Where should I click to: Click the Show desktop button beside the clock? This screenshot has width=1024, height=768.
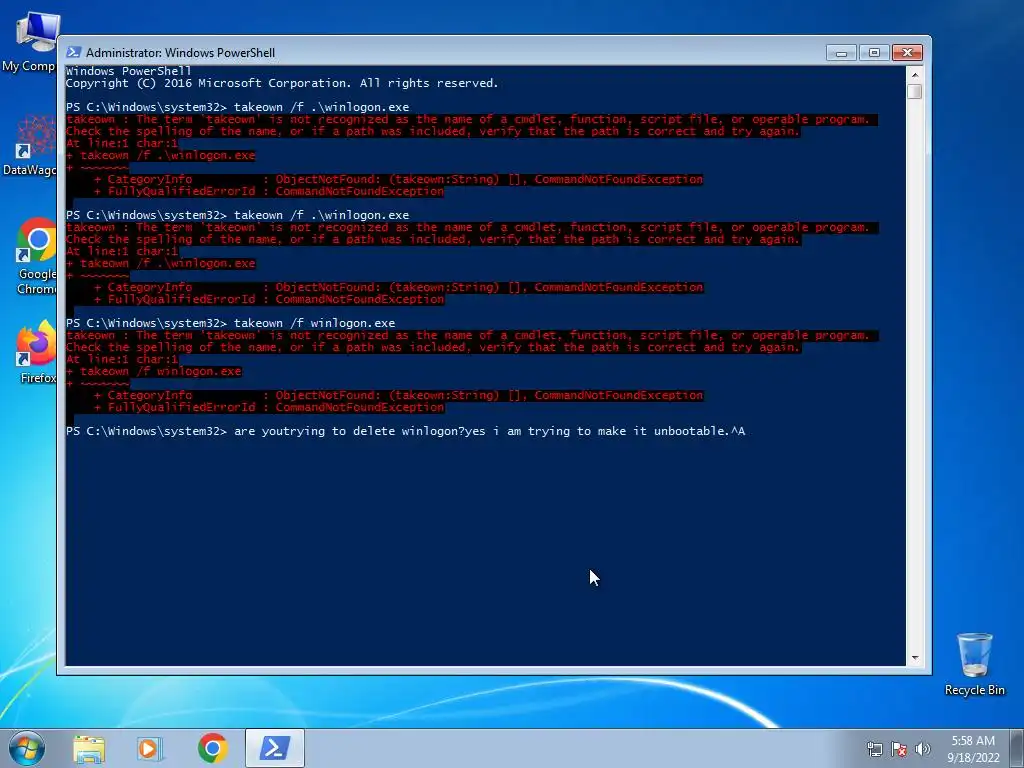1017,748
